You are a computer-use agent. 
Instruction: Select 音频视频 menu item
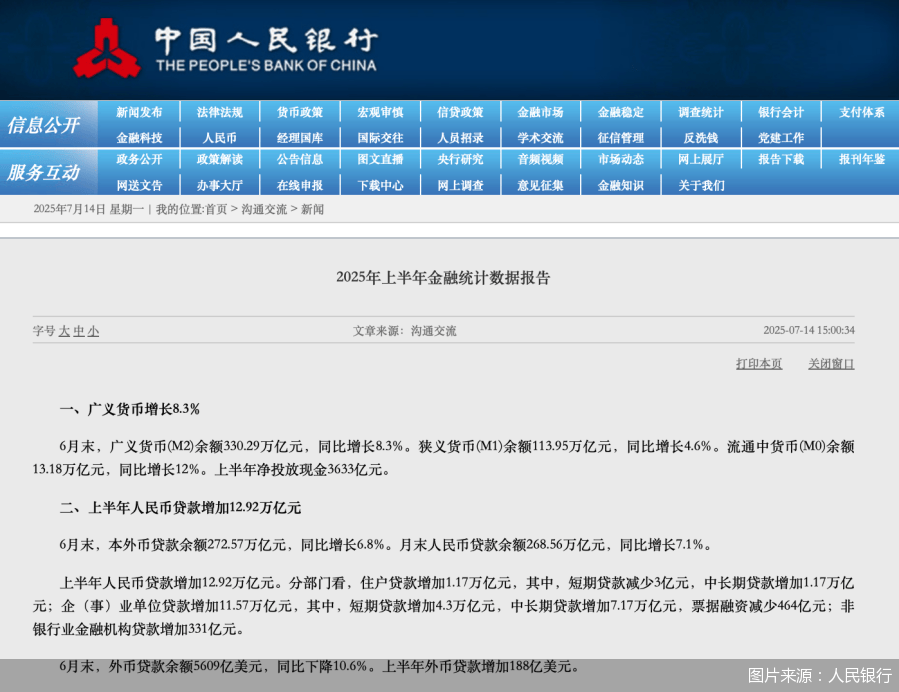tap(541, 159)
